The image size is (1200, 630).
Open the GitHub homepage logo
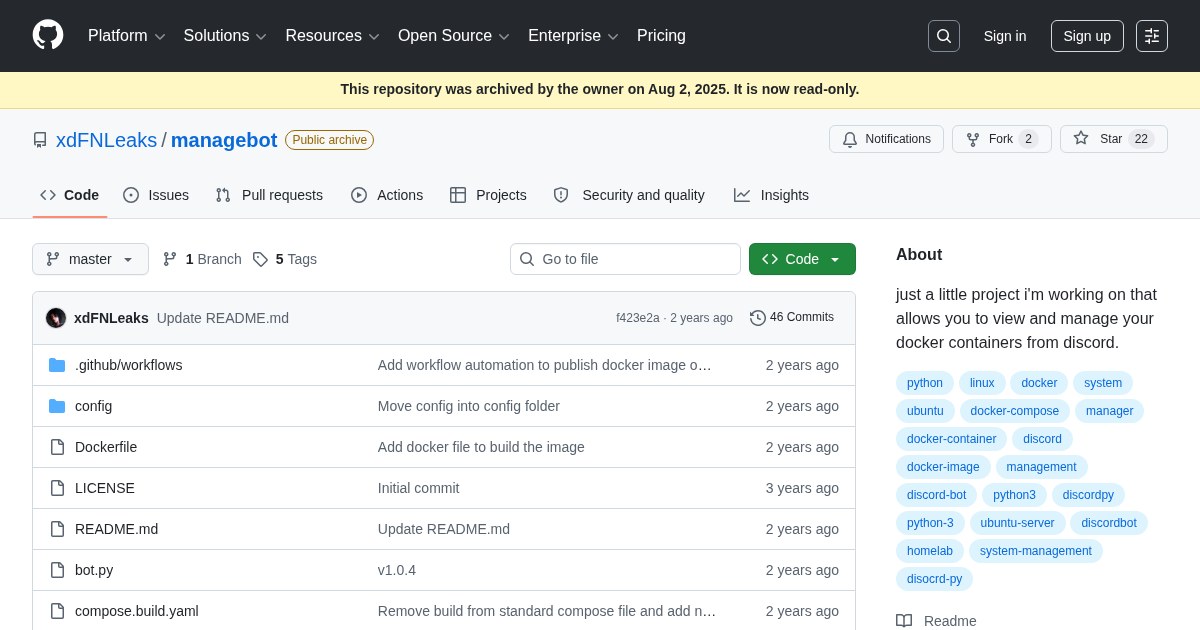click(48, 35)
